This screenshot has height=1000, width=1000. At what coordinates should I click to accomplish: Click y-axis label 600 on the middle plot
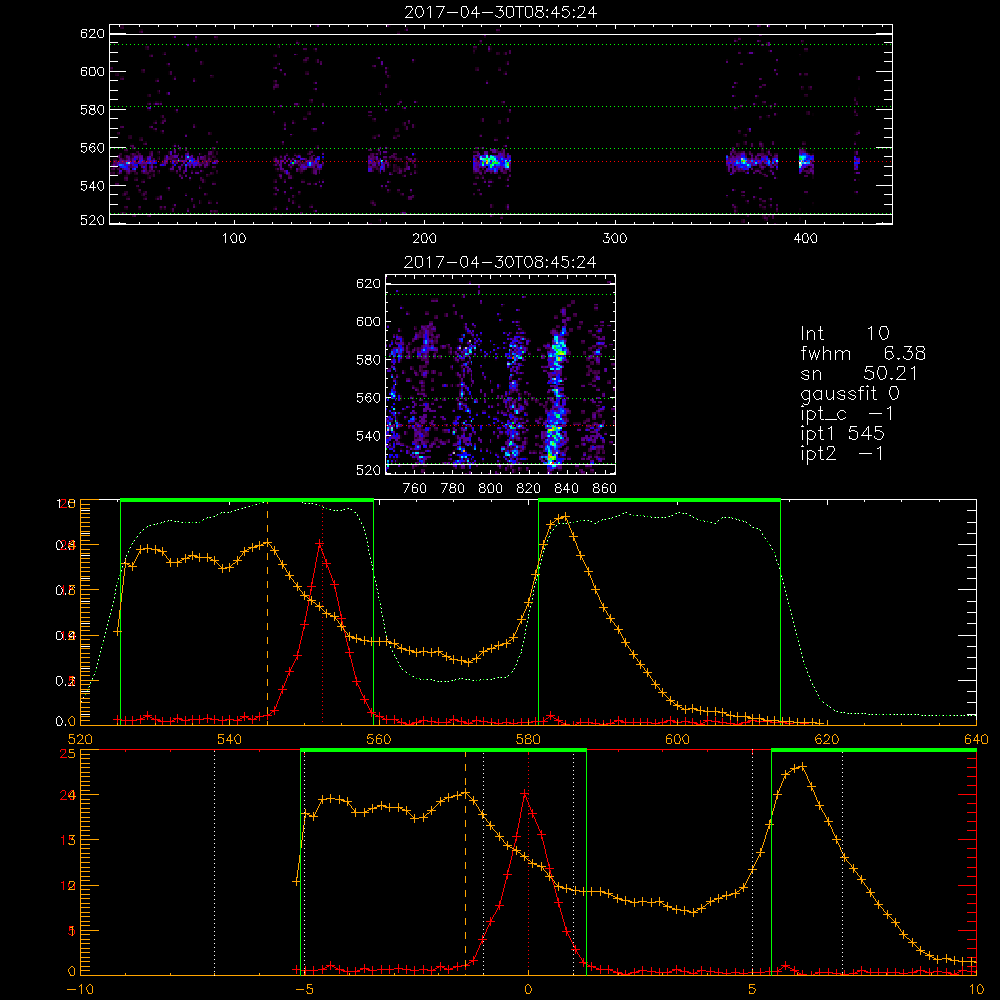pyautogui.click(x=369, y=321)
